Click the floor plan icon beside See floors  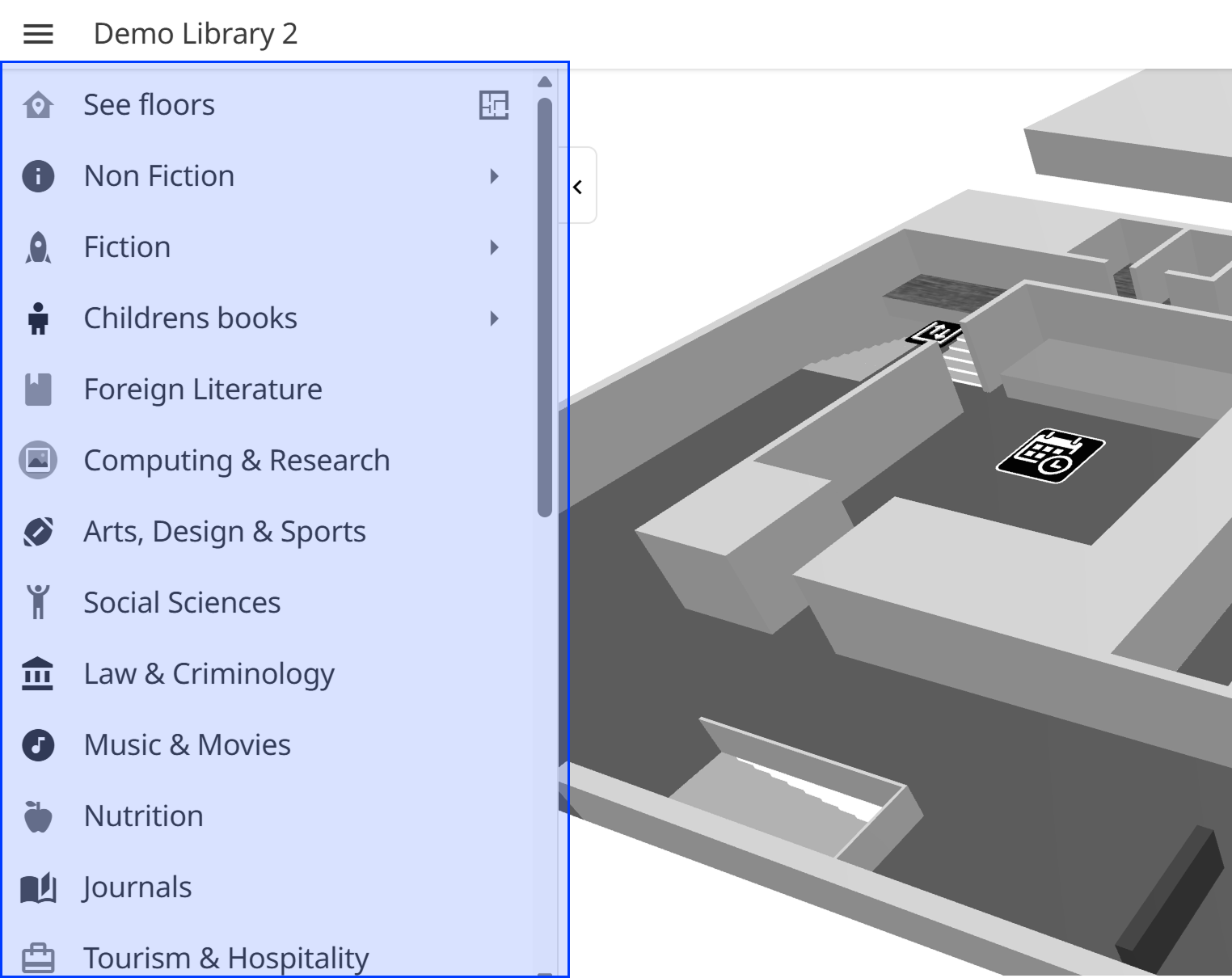pos(493,105)
